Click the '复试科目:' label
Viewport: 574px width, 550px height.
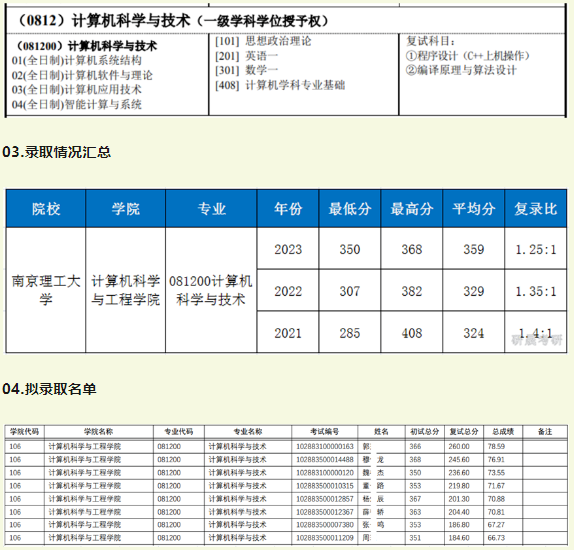click(x=430, y=41)
